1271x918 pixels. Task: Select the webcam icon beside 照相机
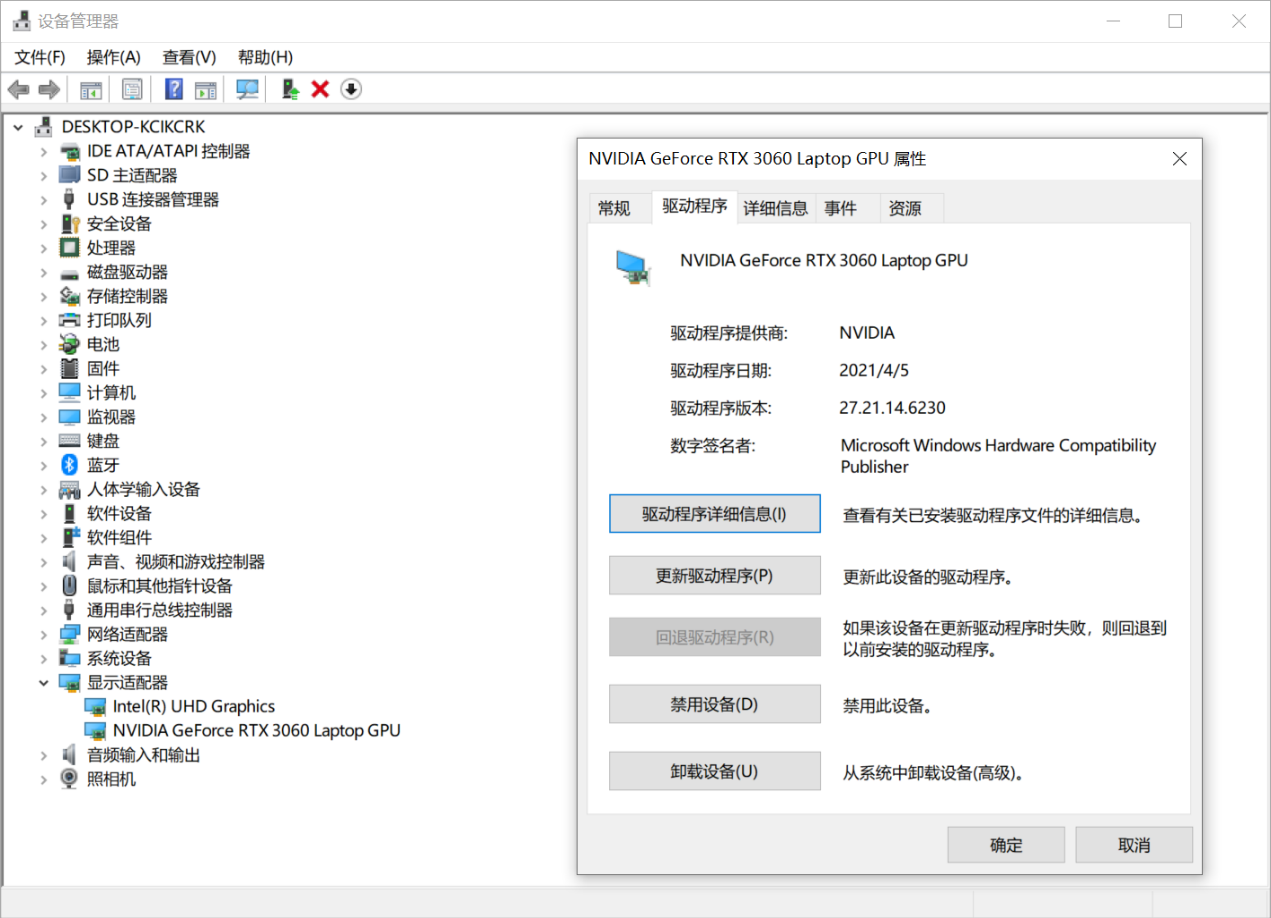(x=69, y=779)
